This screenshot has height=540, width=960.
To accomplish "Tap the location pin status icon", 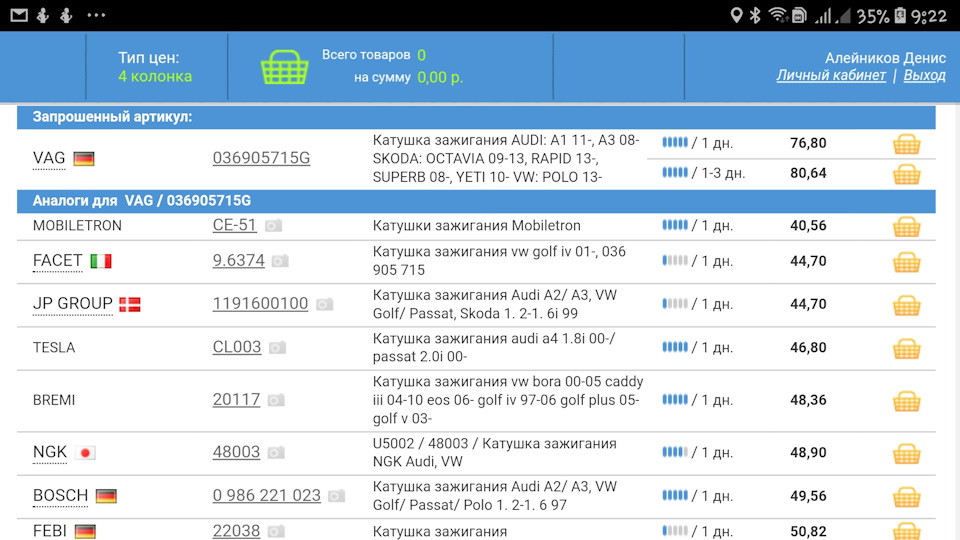I will point(737,15).
